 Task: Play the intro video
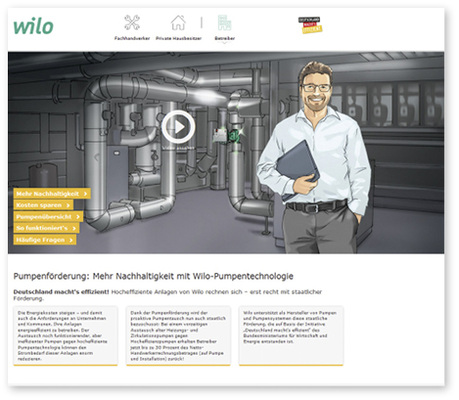(178, 127)
